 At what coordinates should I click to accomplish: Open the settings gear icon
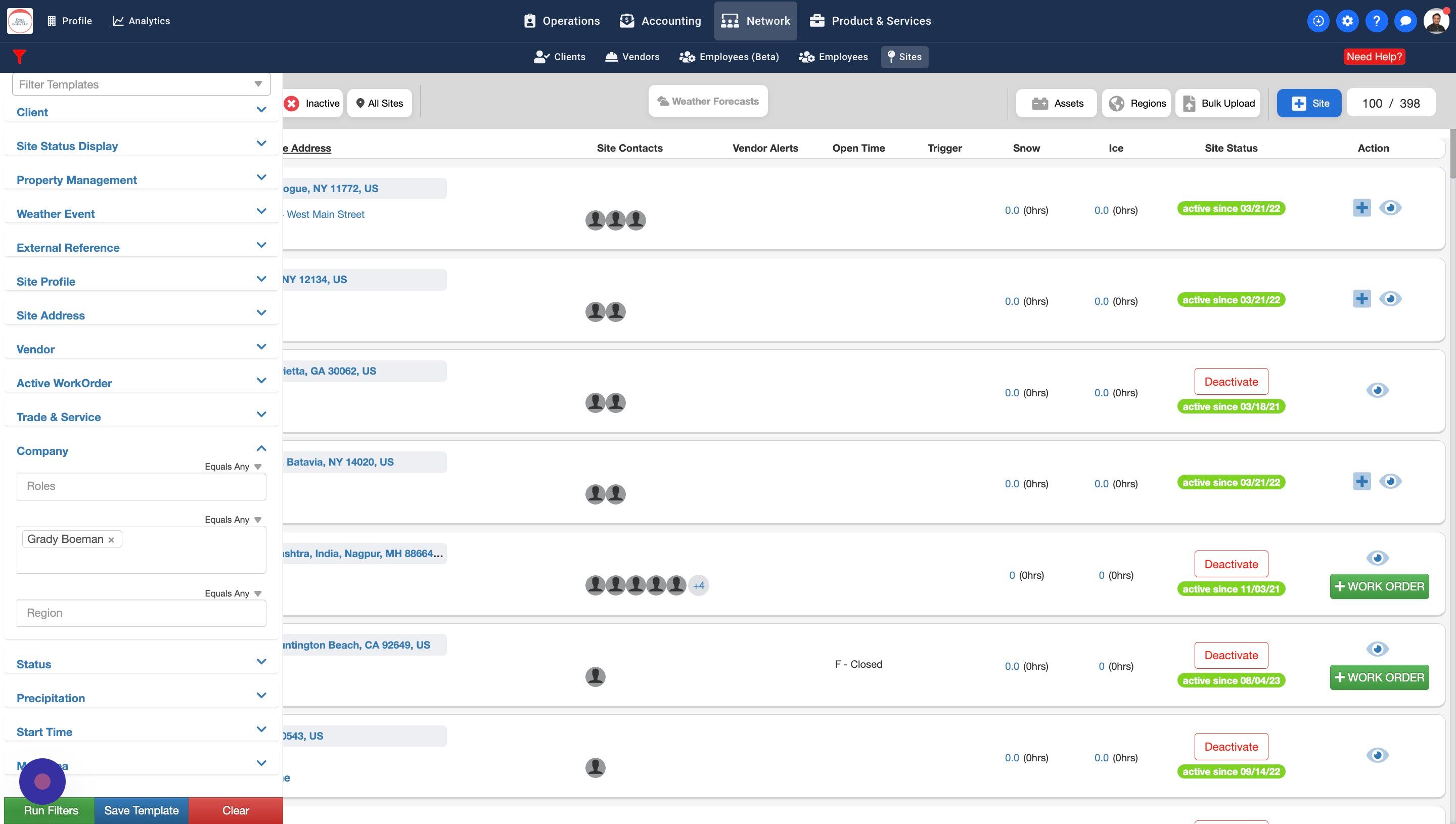coord(1347,21)
